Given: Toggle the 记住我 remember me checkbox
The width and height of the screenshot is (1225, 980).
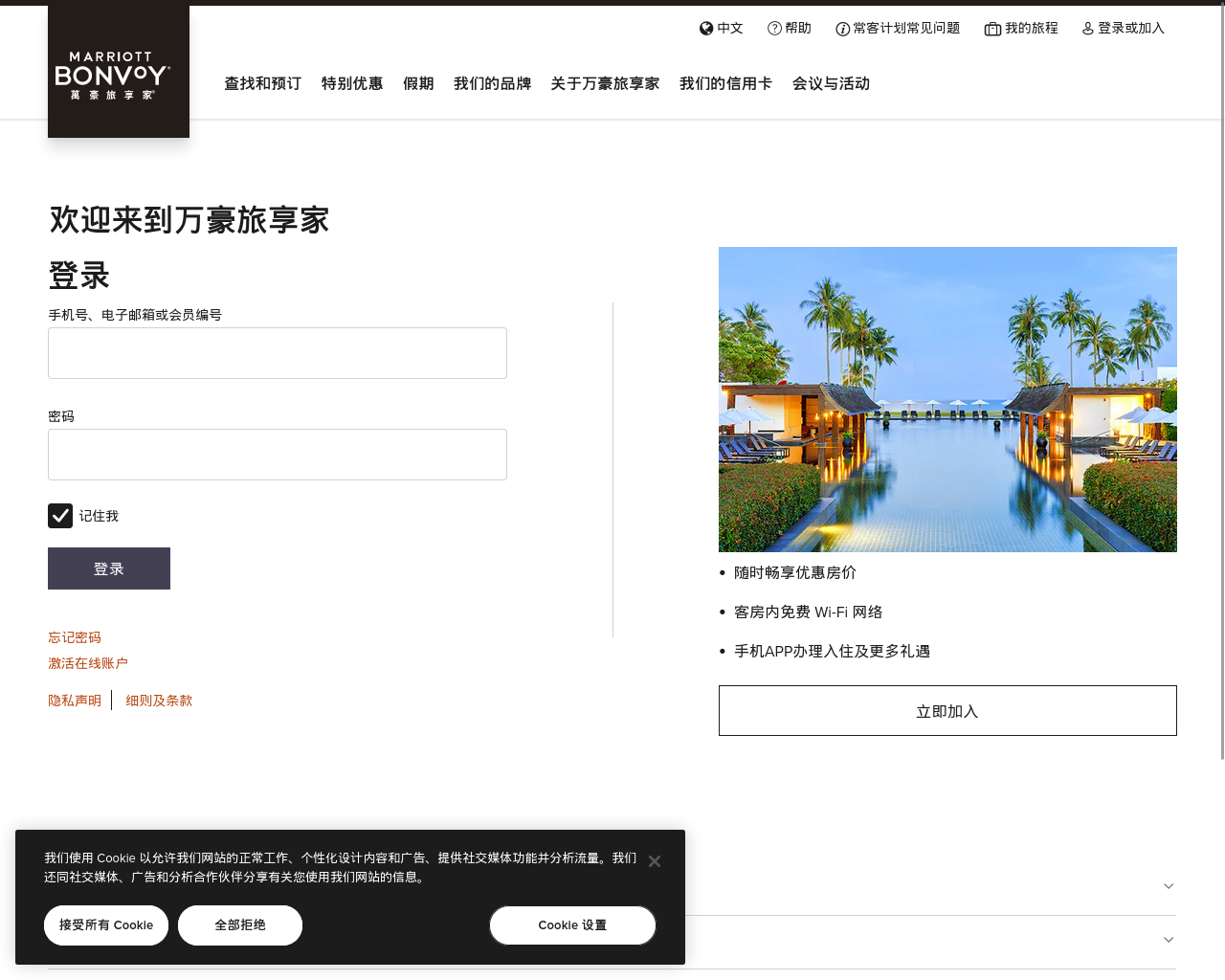Looking at the screenshot, I should [60, 516].
